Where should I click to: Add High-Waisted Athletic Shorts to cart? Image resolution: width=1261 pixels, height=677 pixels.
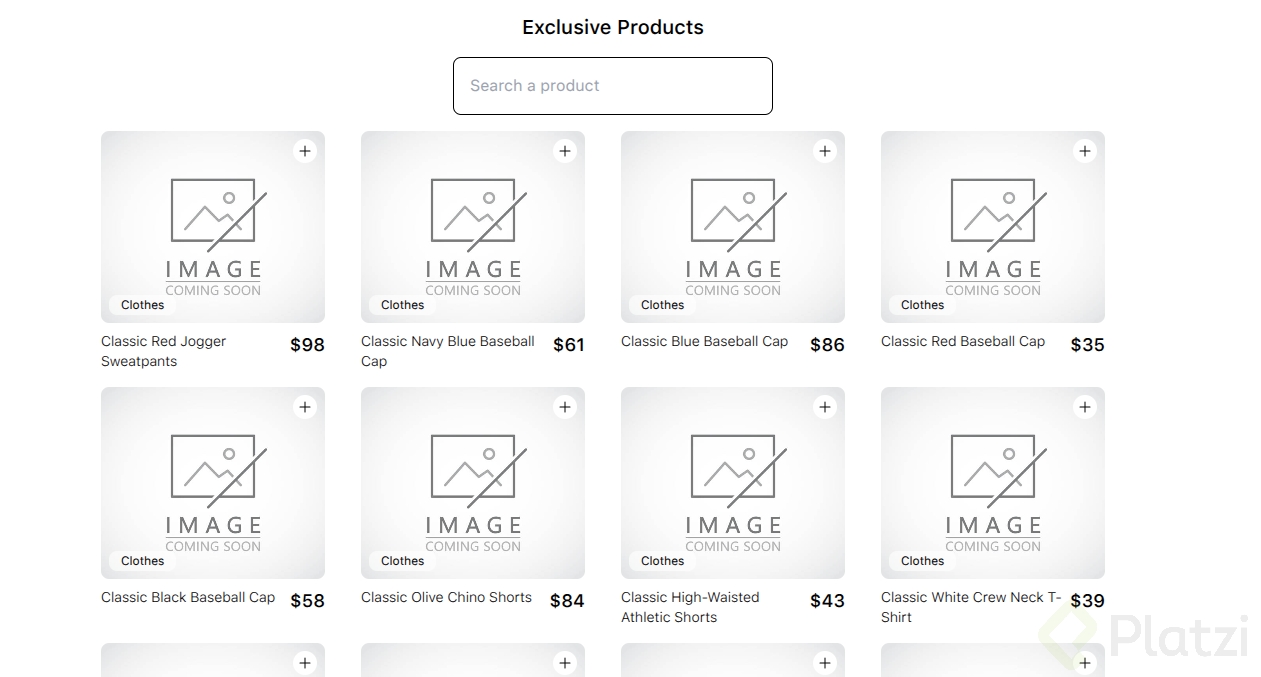(825, 407)
